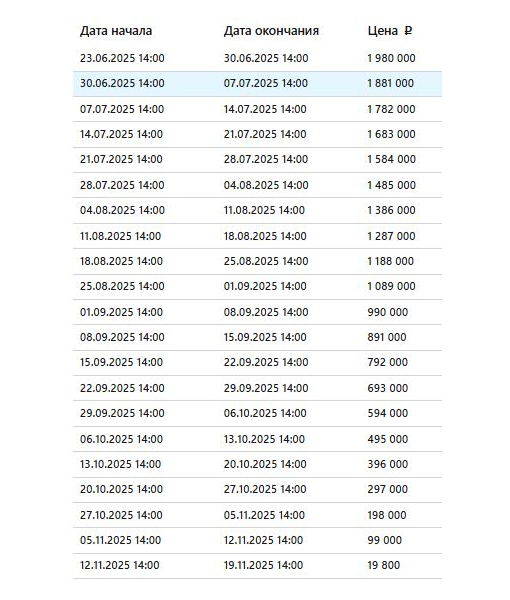Click the 'Дата окончания' column header
Viewport: 510px width, 600px height.
271,31
